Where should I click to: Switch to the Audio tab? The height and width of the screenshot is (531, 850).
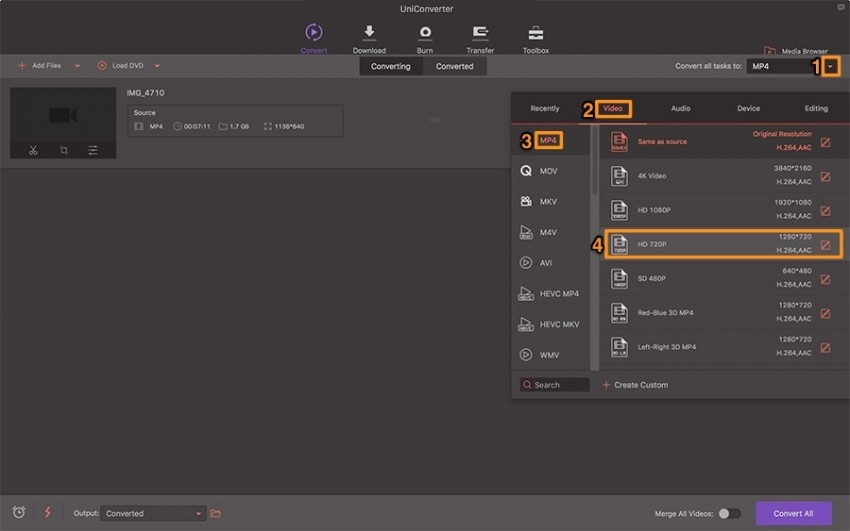(680, 108)
